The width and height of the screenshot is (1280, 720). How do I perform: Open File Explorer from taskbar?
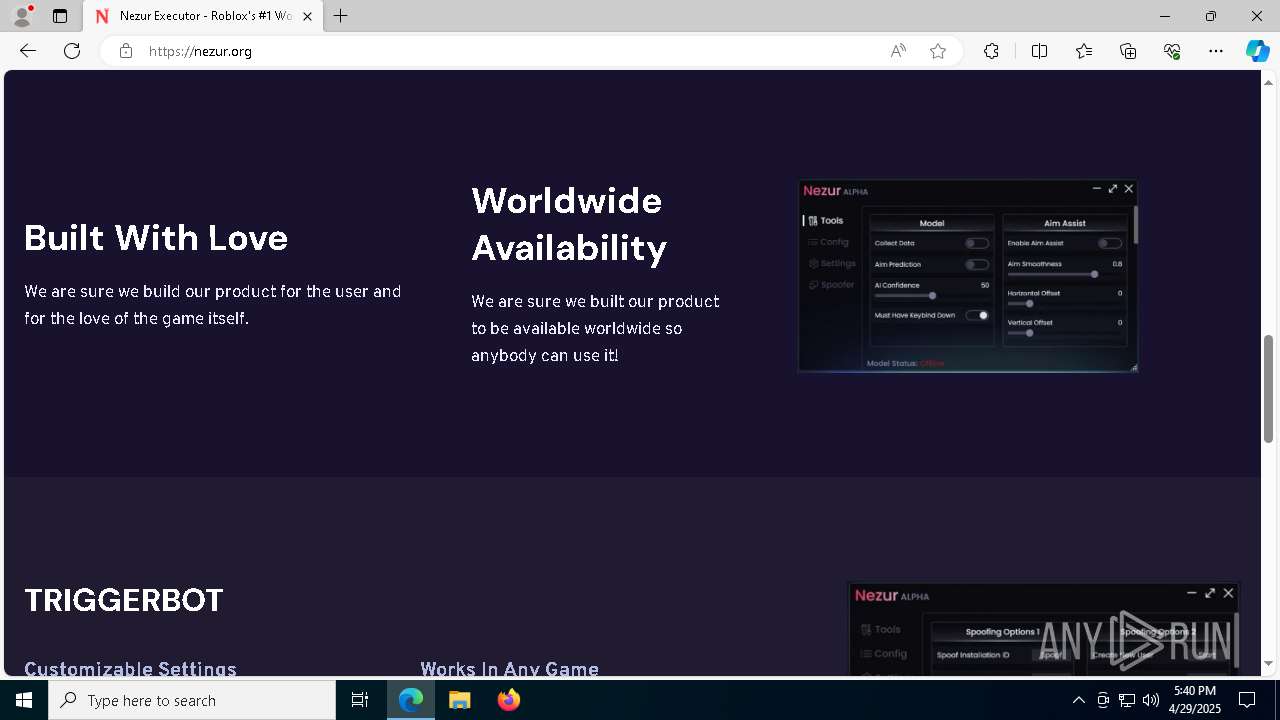pos(459,700)
